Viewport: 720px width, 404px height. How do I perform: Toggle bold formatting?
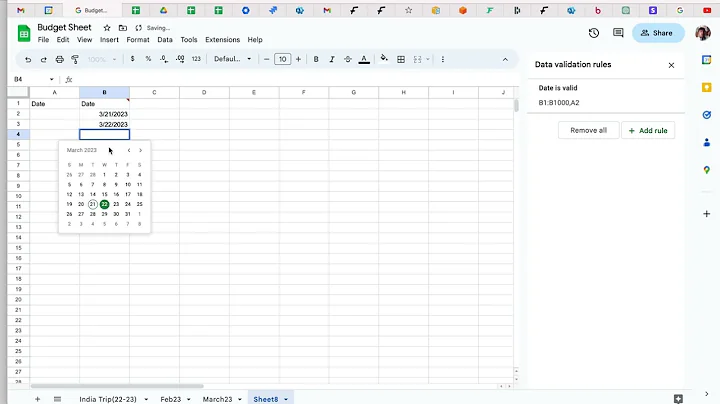316,59
